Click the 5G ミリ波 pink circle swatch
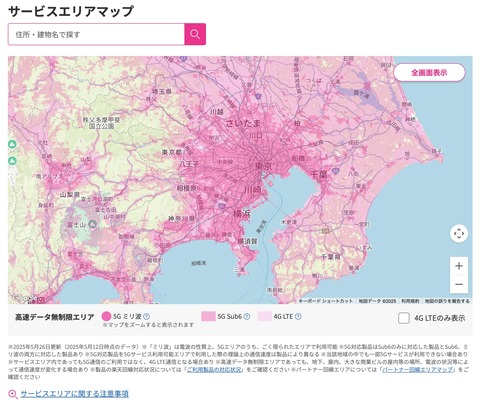480x404 pixels. pyautogui.click(x=106, y=316)
